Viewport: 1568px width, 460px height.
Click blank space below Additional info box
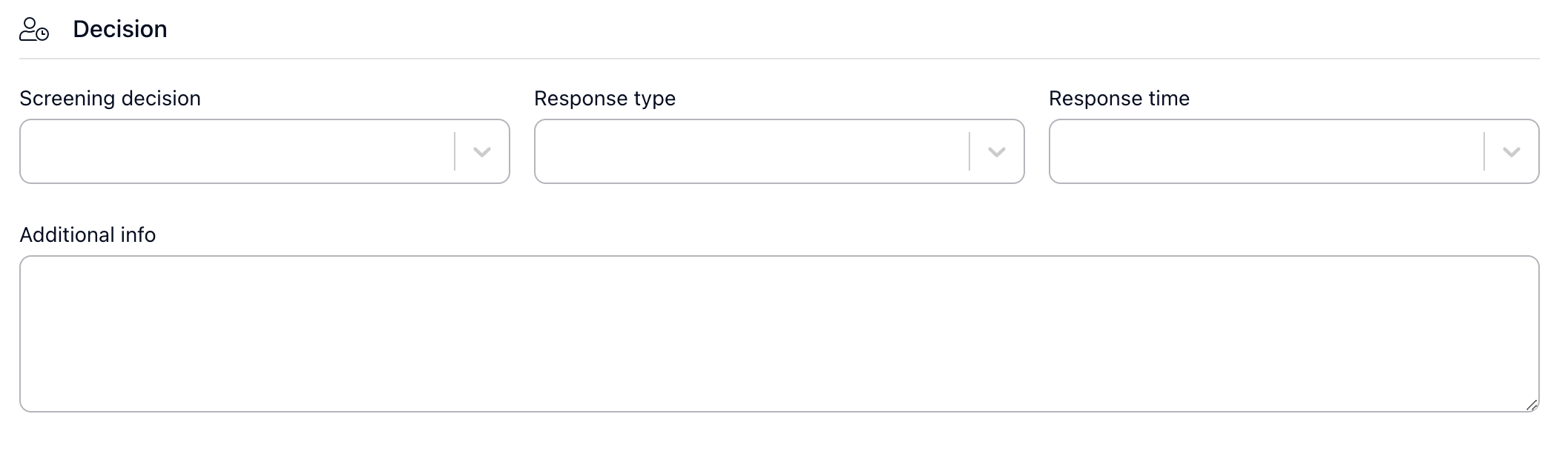click(780, 438)
